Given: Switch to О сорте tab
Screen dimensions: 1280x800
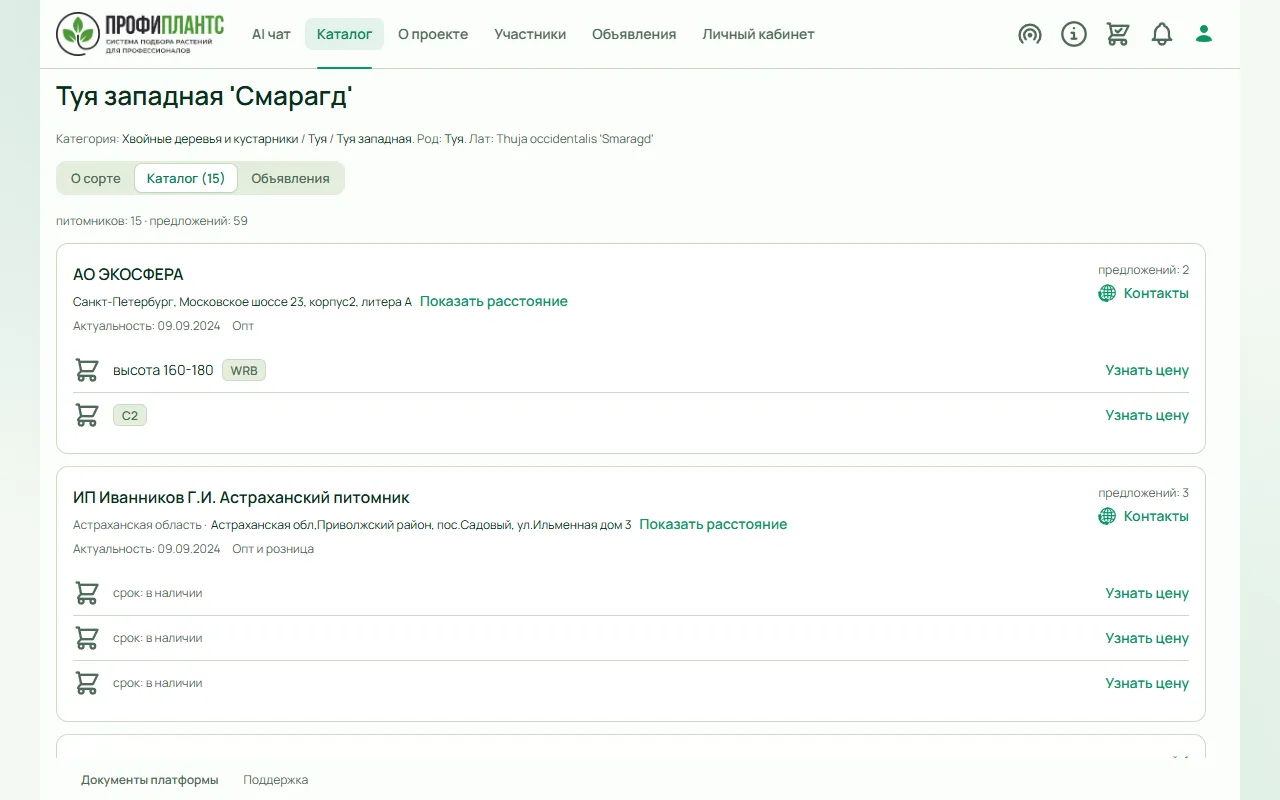Looking at the screenshot, I should pyautogui.click(x=96, y=178).
